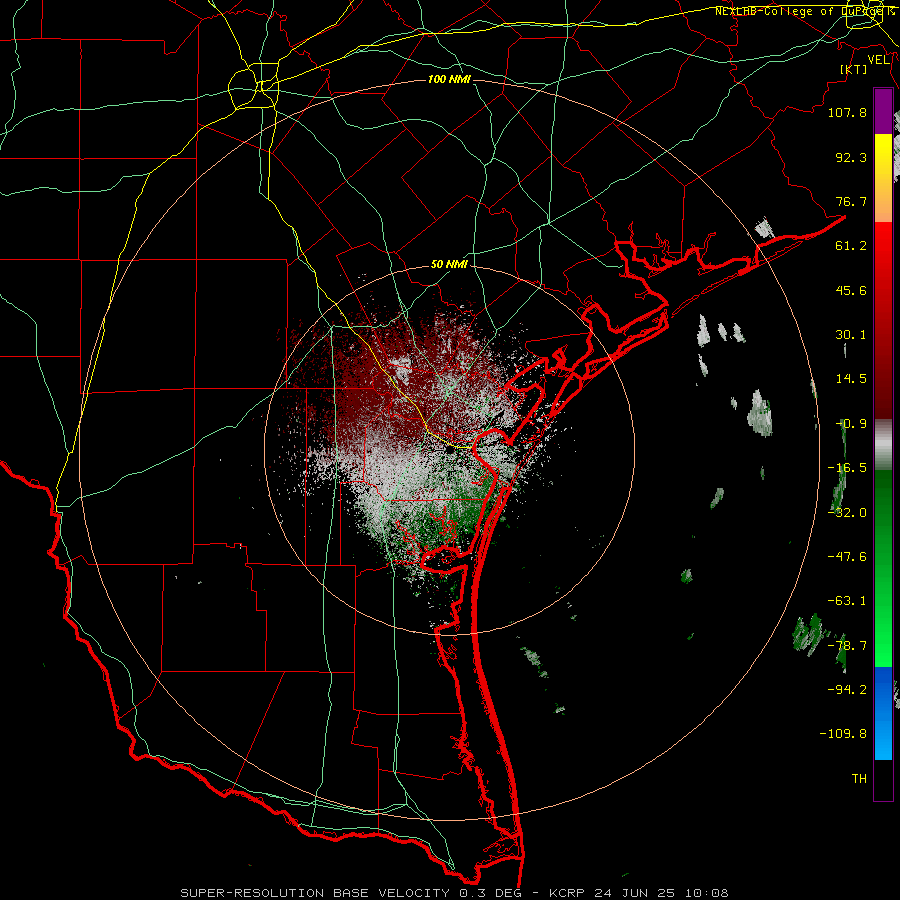Click the -32.0 scale label
900x900 pixels.
click(847, 513)
